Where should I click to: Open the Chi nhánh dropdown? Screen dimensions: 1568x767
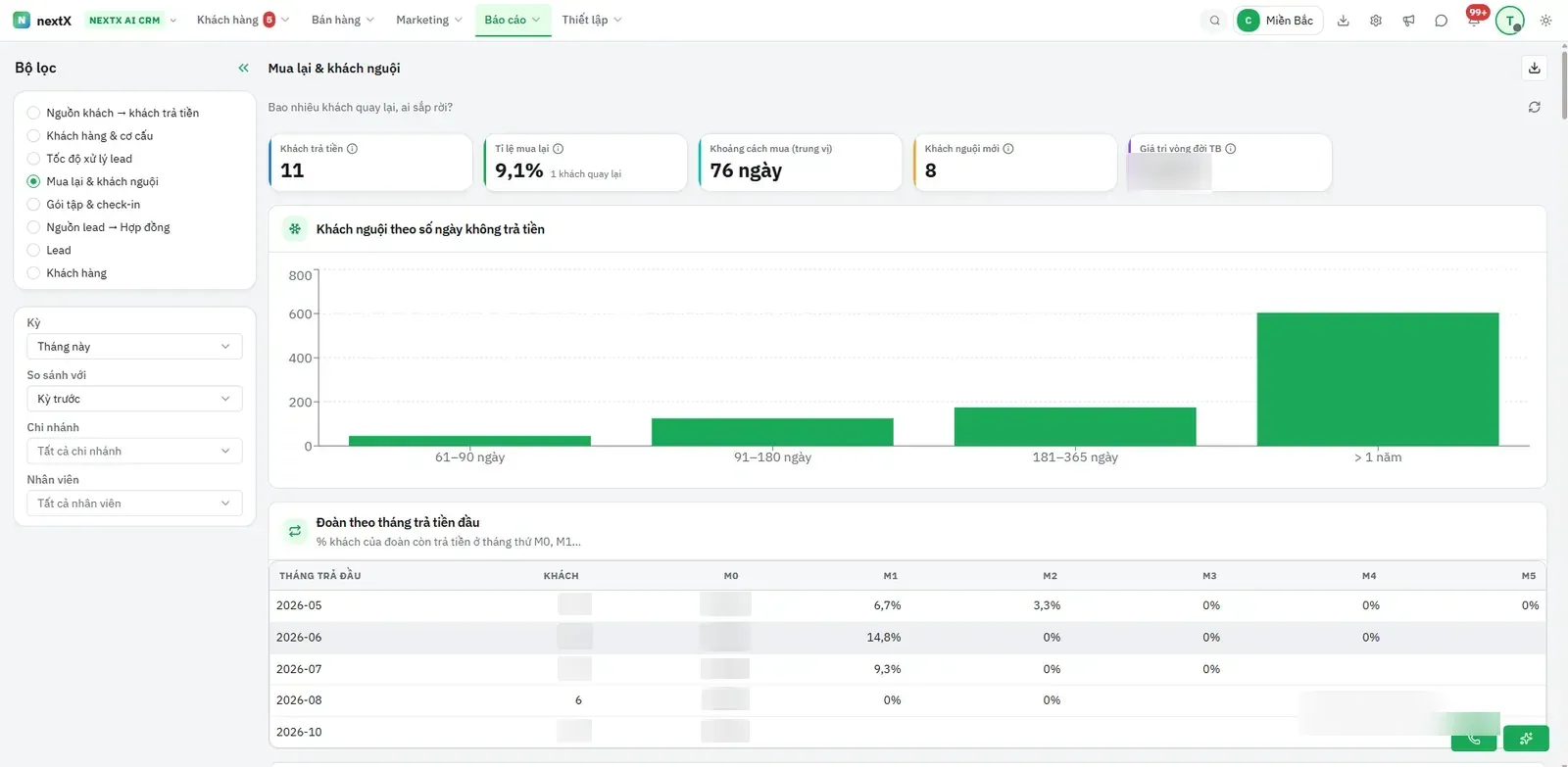(134, 451)
